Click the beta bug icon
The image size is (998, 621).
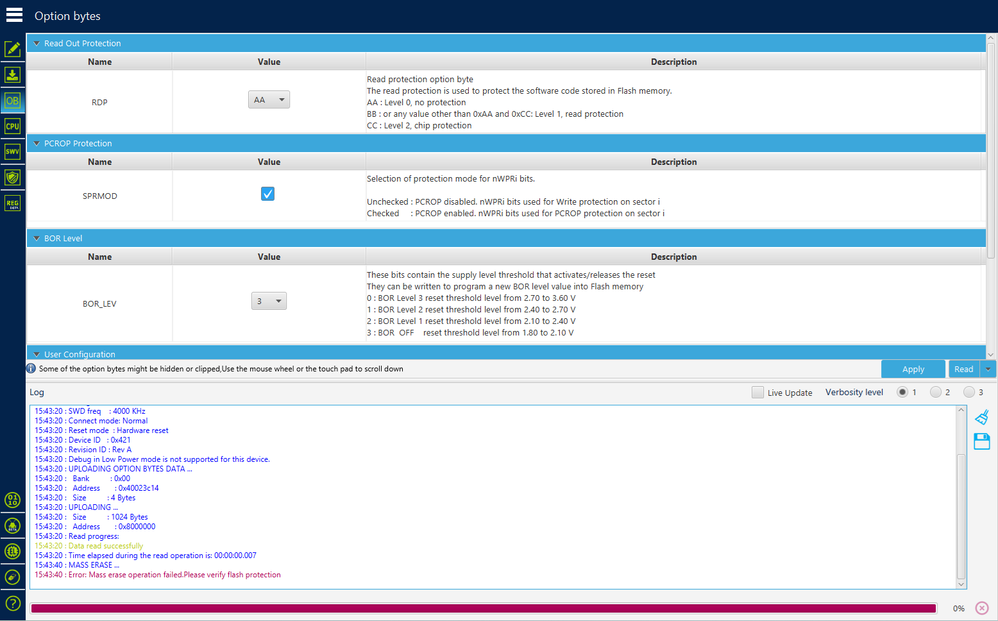[13, 526]
